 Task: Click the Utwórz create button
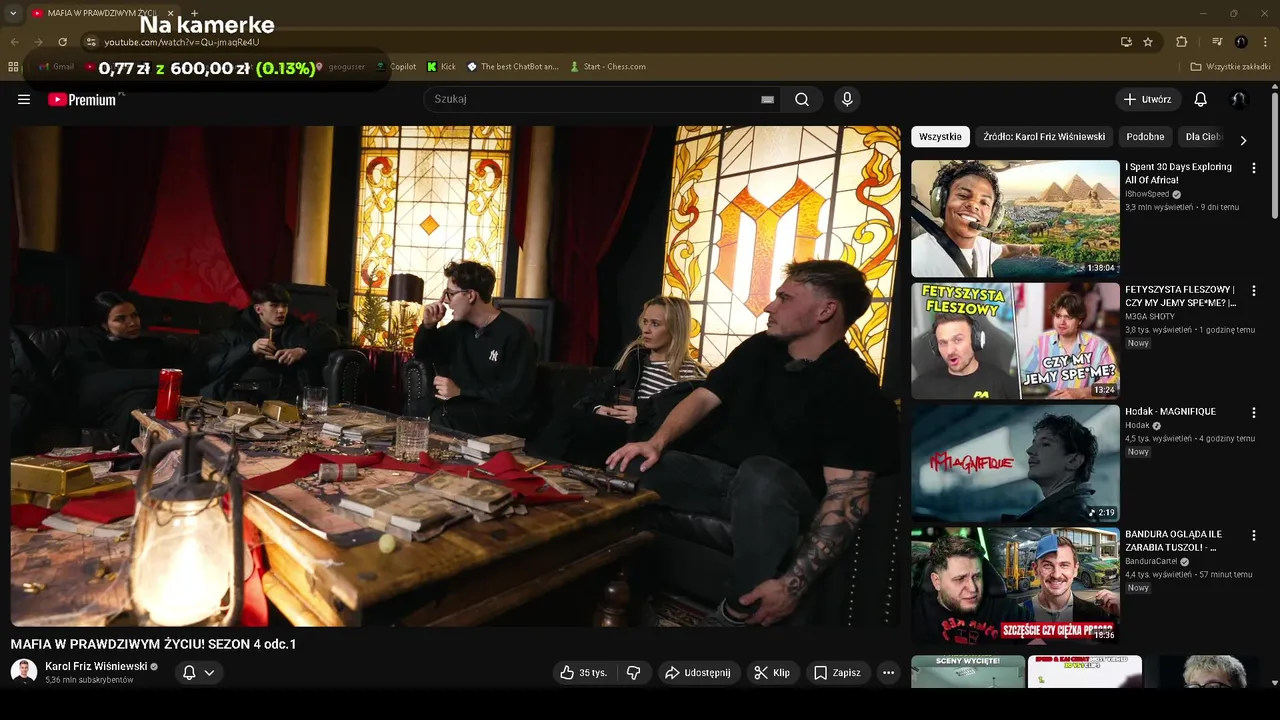(x=1147, y=99)
